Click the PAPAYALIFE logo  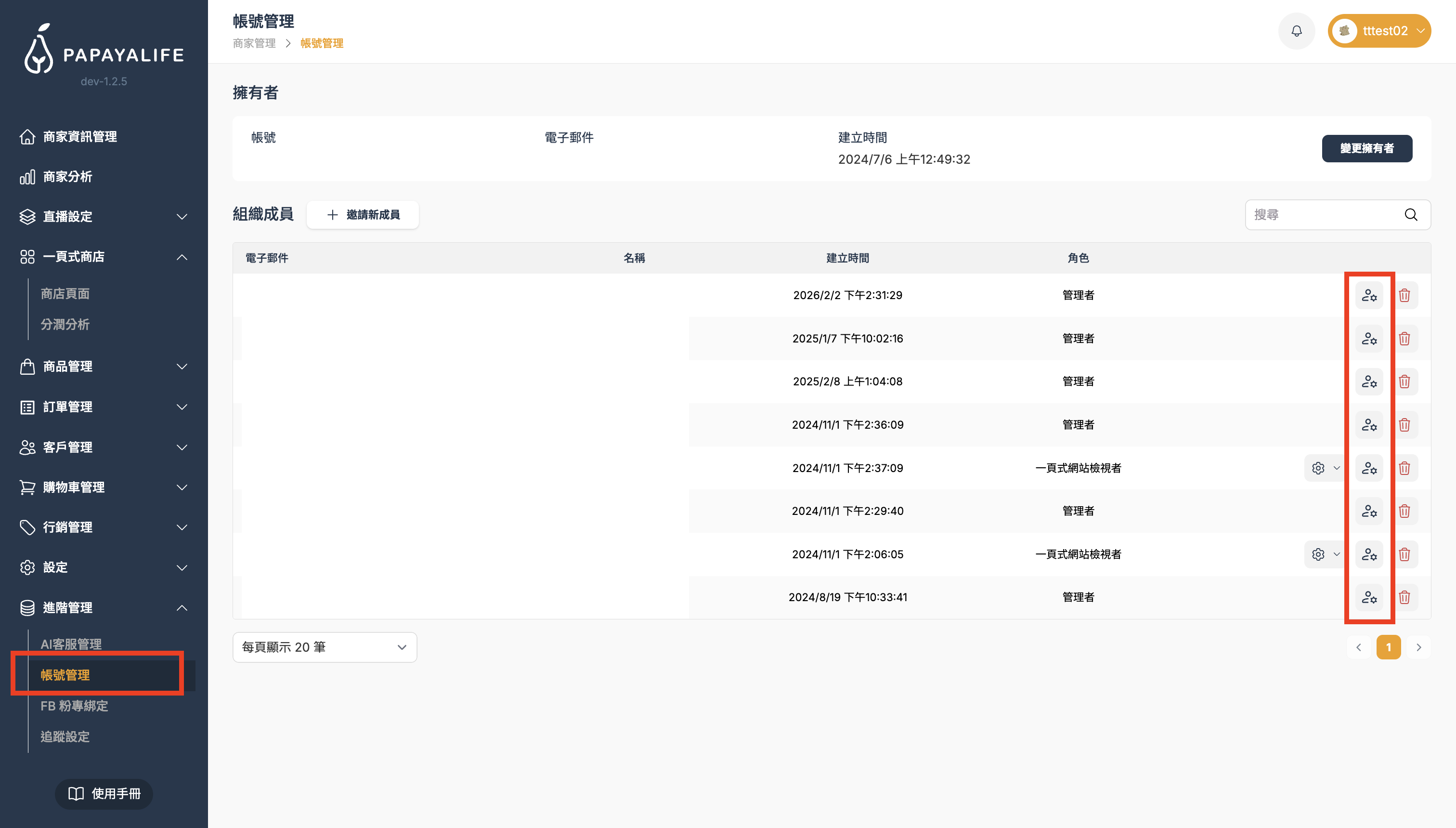[104, 50]
